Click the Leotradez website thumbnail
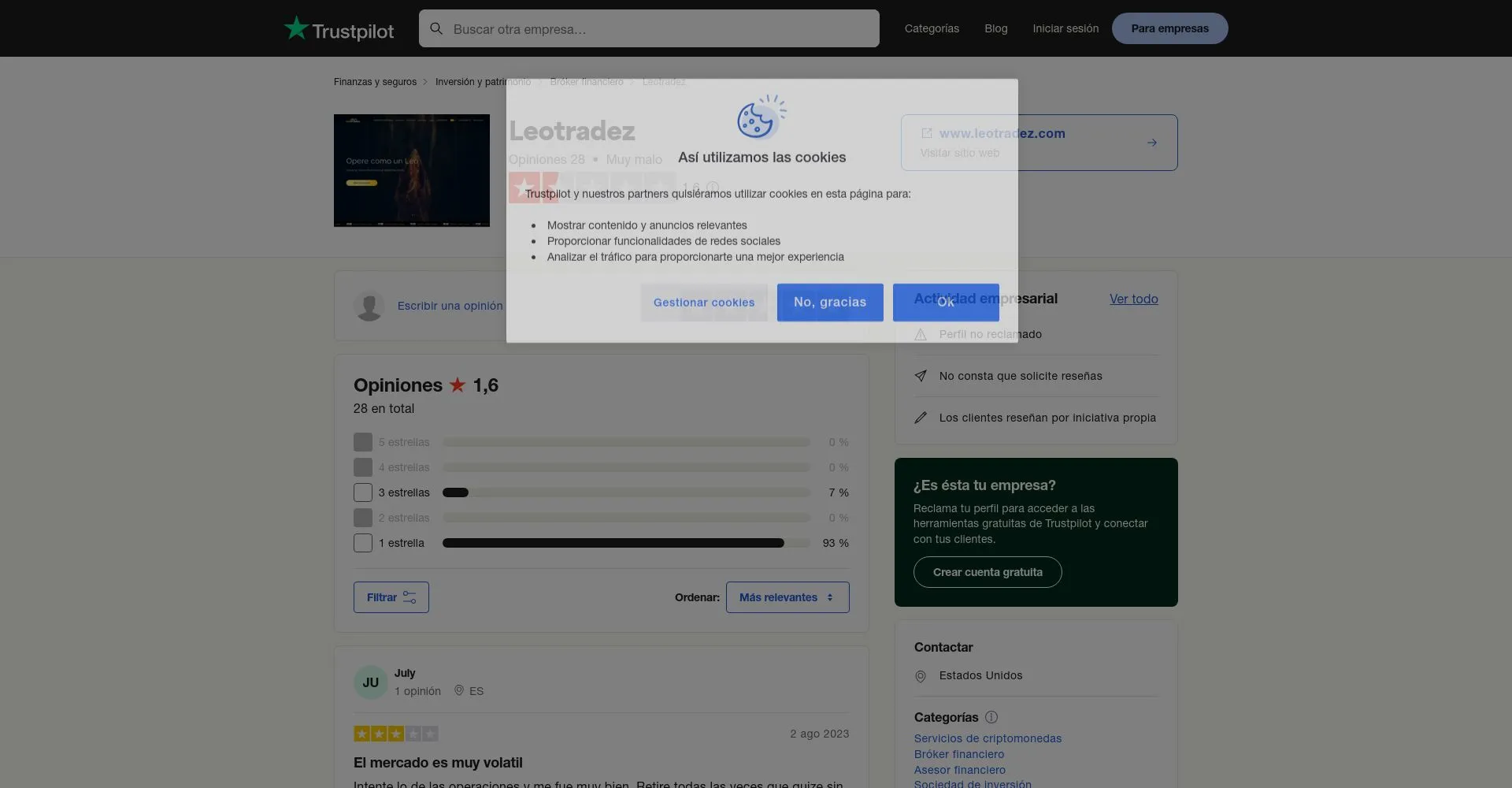 tap(412, 171)
